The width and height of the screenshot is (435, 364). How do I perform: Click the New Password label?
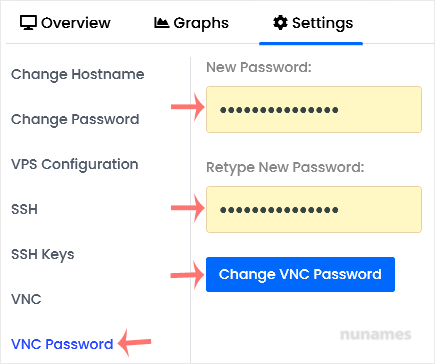point(259,67)
